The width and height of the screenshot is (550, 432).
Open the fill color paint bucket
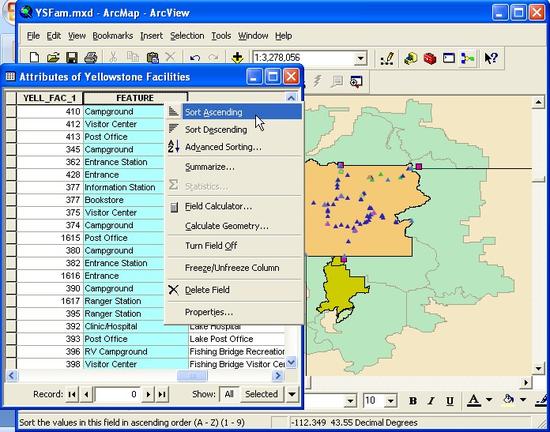[x=509, y=400]
